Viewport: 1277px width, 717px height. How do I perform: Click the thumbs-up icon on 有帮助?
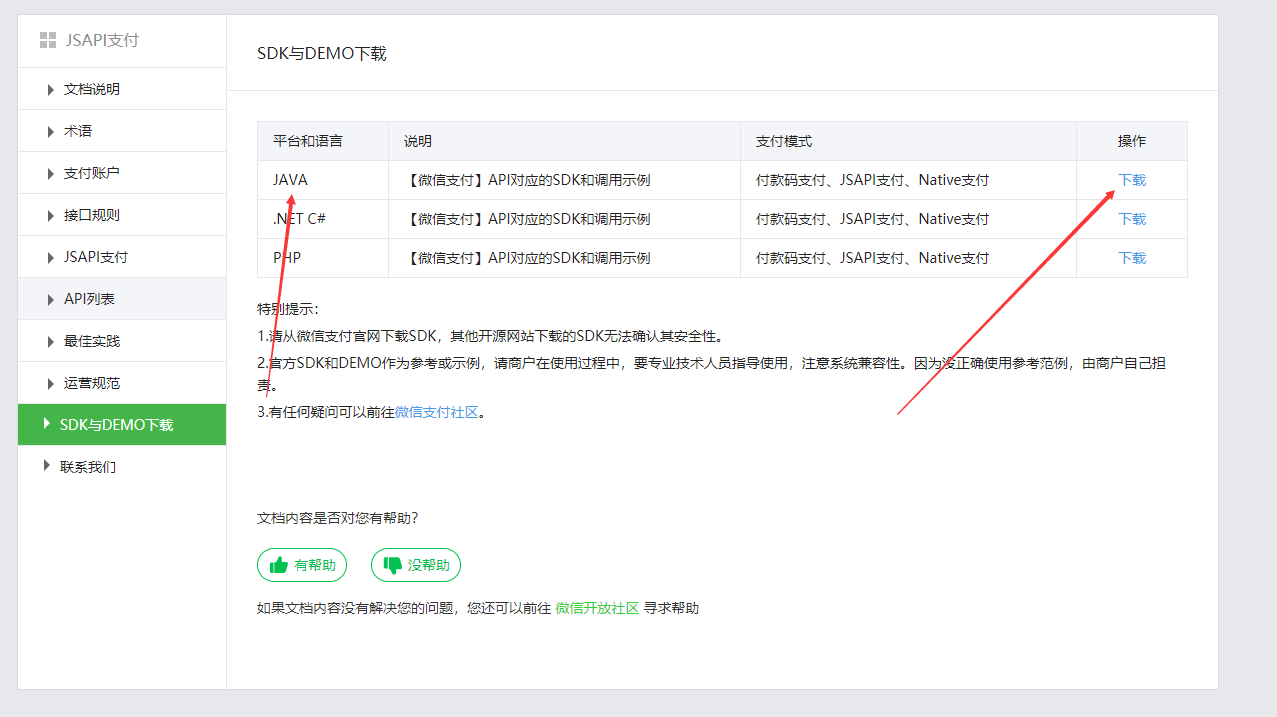coord(279,565)
